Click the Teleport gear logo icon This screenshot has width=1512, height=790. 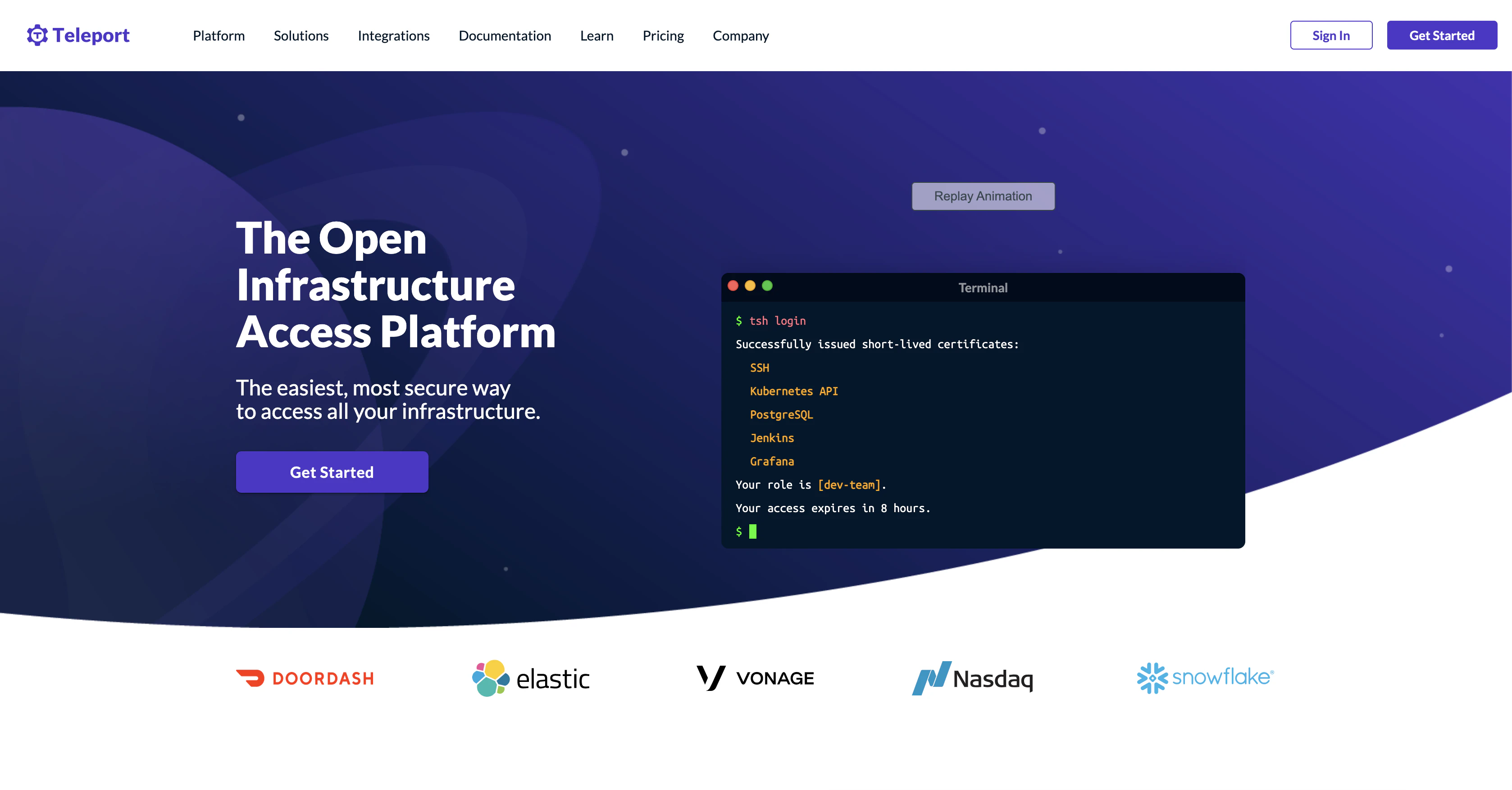37,35
